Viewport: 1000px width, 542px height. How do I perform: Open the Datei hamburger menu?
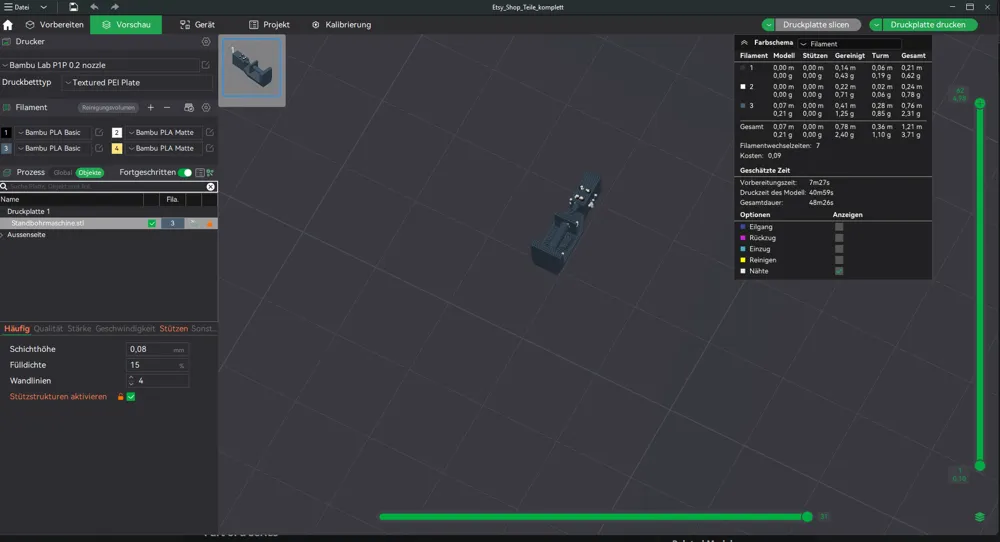point(17,7)
